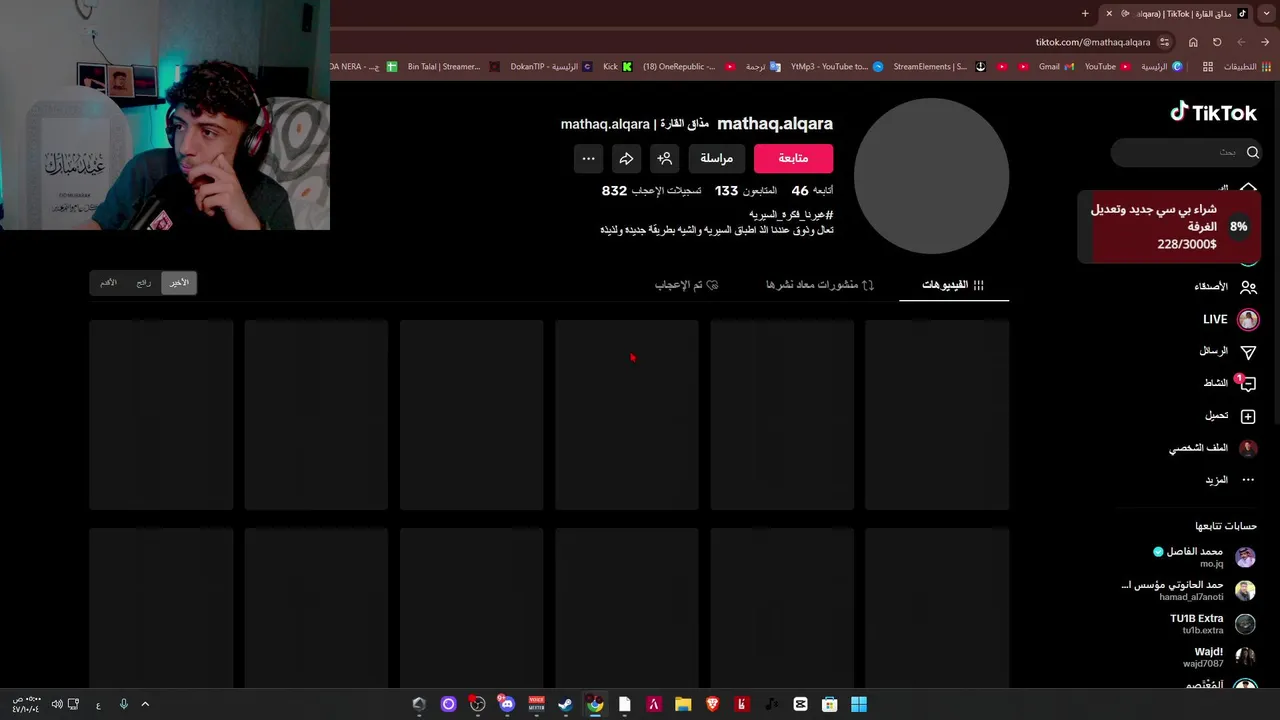Click the browser forward arrow
This screenshot has width=1280, height=720.
[x=1241, y=42]
